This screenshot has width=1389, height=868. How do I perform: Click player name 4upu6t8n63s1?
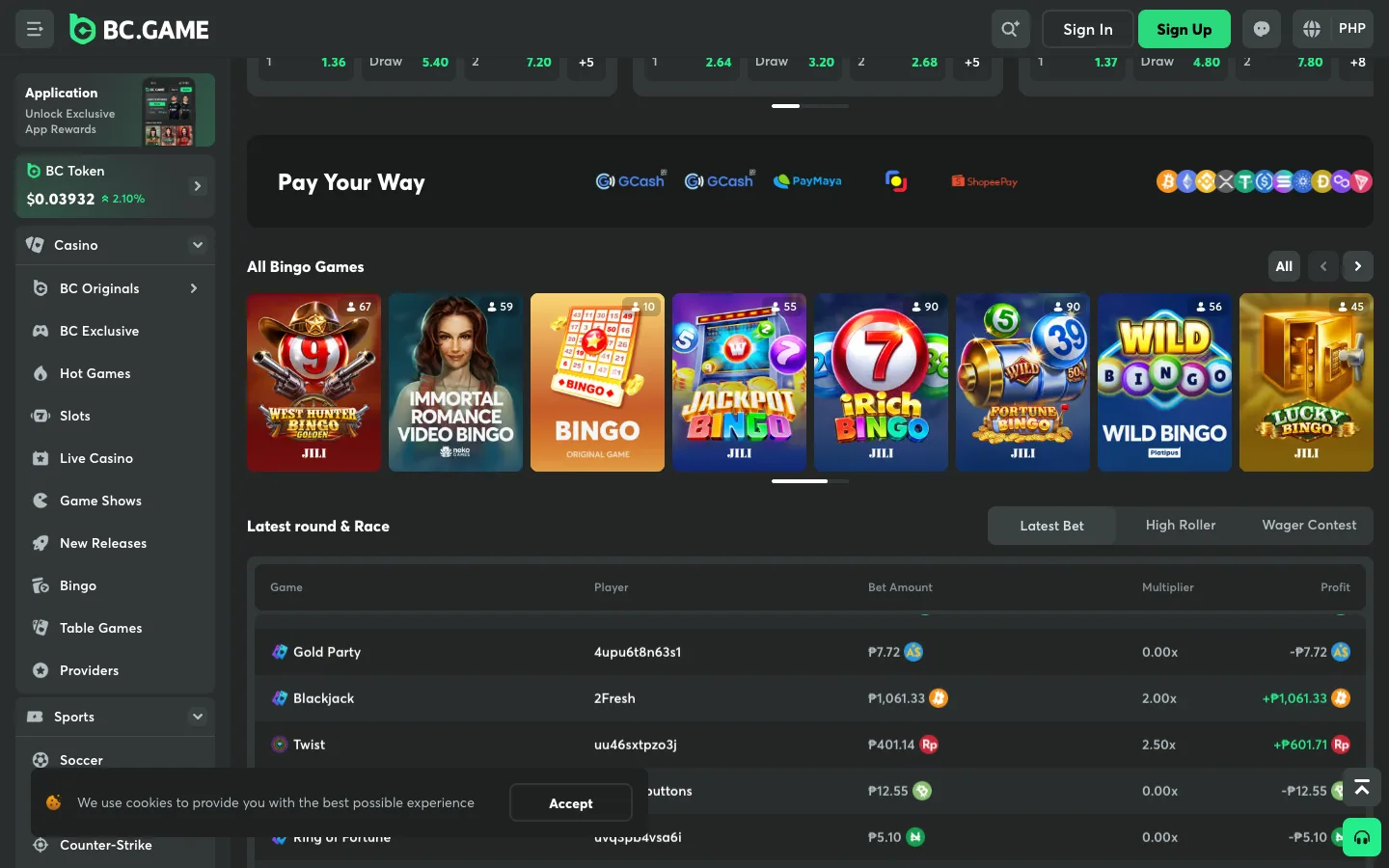coord(638,652)
